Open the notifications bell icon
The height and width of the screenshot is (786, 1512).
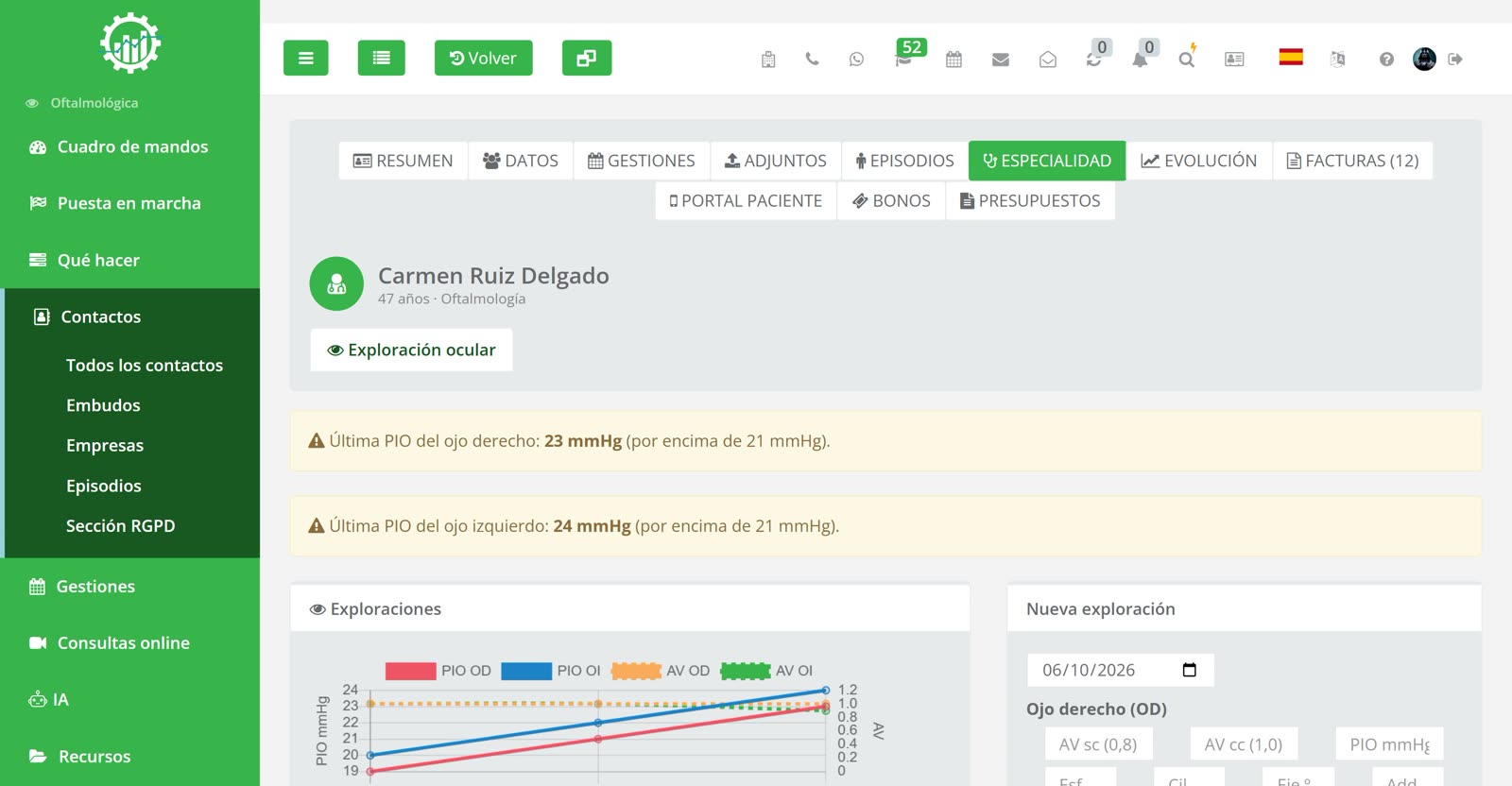point(1140,60)
